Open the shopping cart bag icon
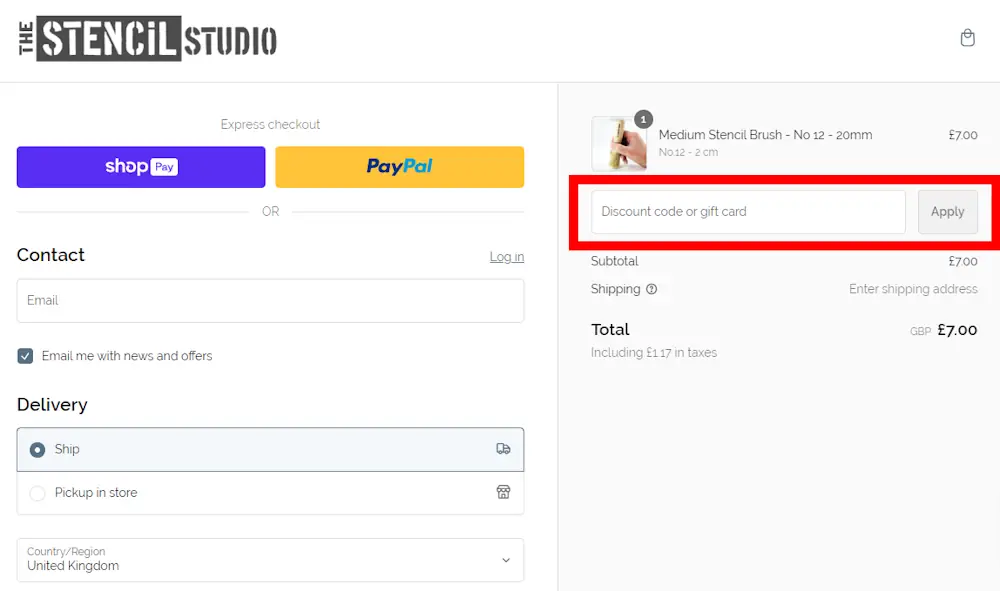The image size is (1000, 591). 967,37
